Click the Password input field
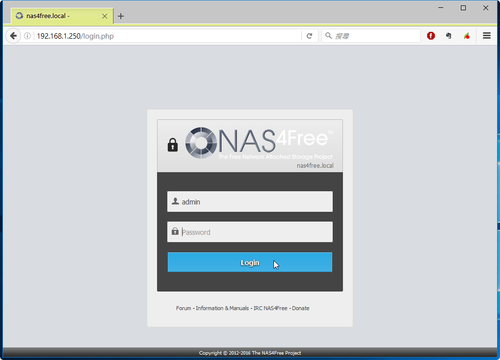Screen dimensions: 500x360 click(250, 232)
